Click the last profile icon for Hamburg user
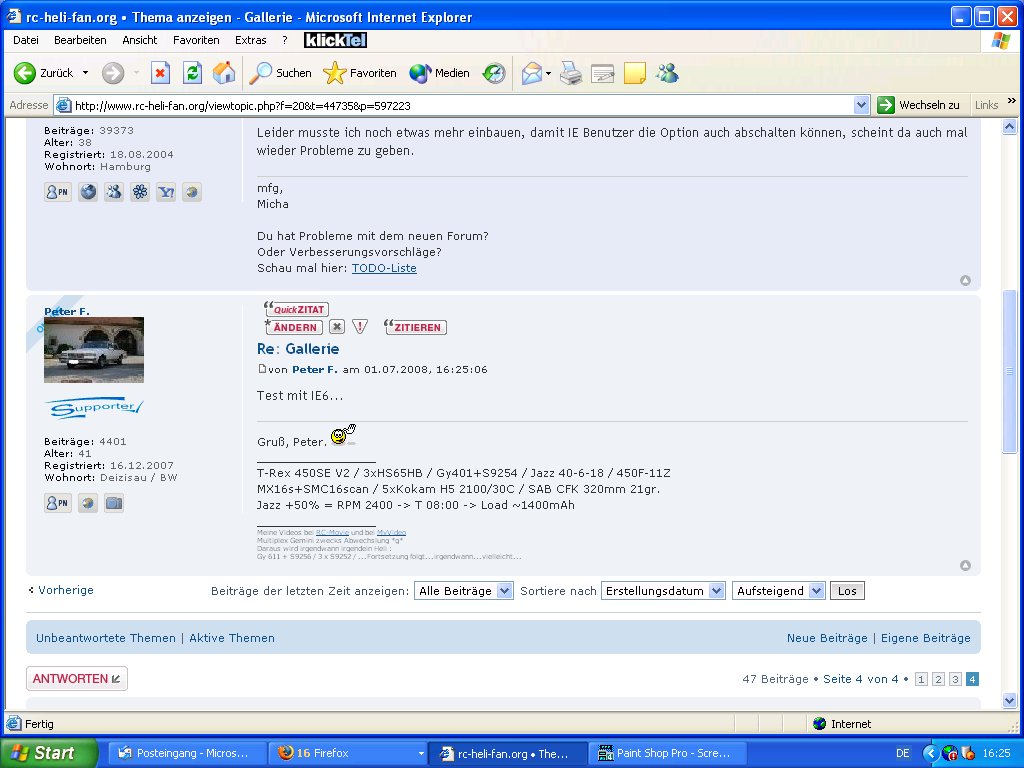This screenshot has height=768, width=1024. tap(191, 192)
